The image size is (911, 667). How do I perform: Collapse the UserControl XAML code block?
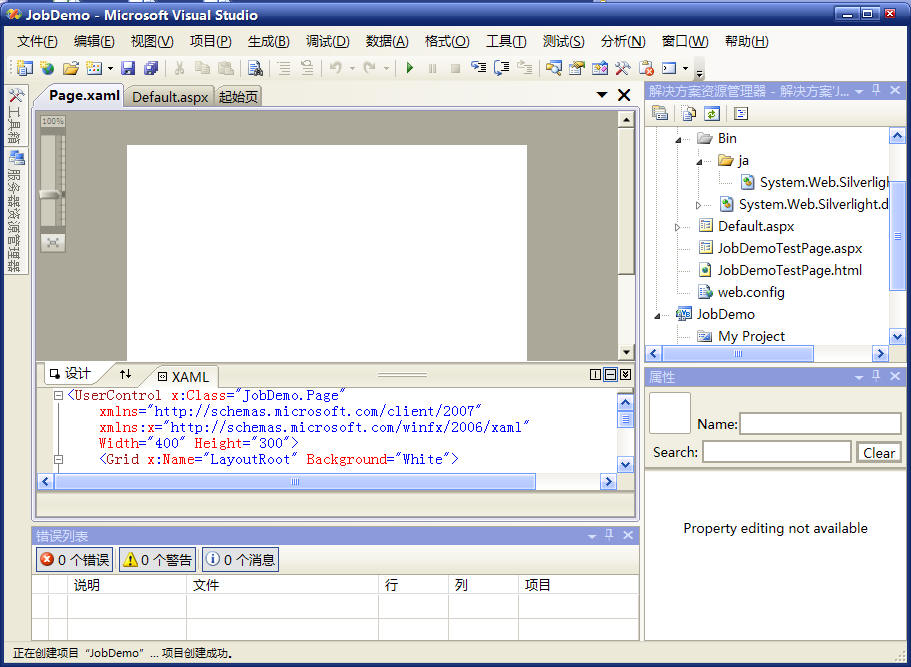58,395
